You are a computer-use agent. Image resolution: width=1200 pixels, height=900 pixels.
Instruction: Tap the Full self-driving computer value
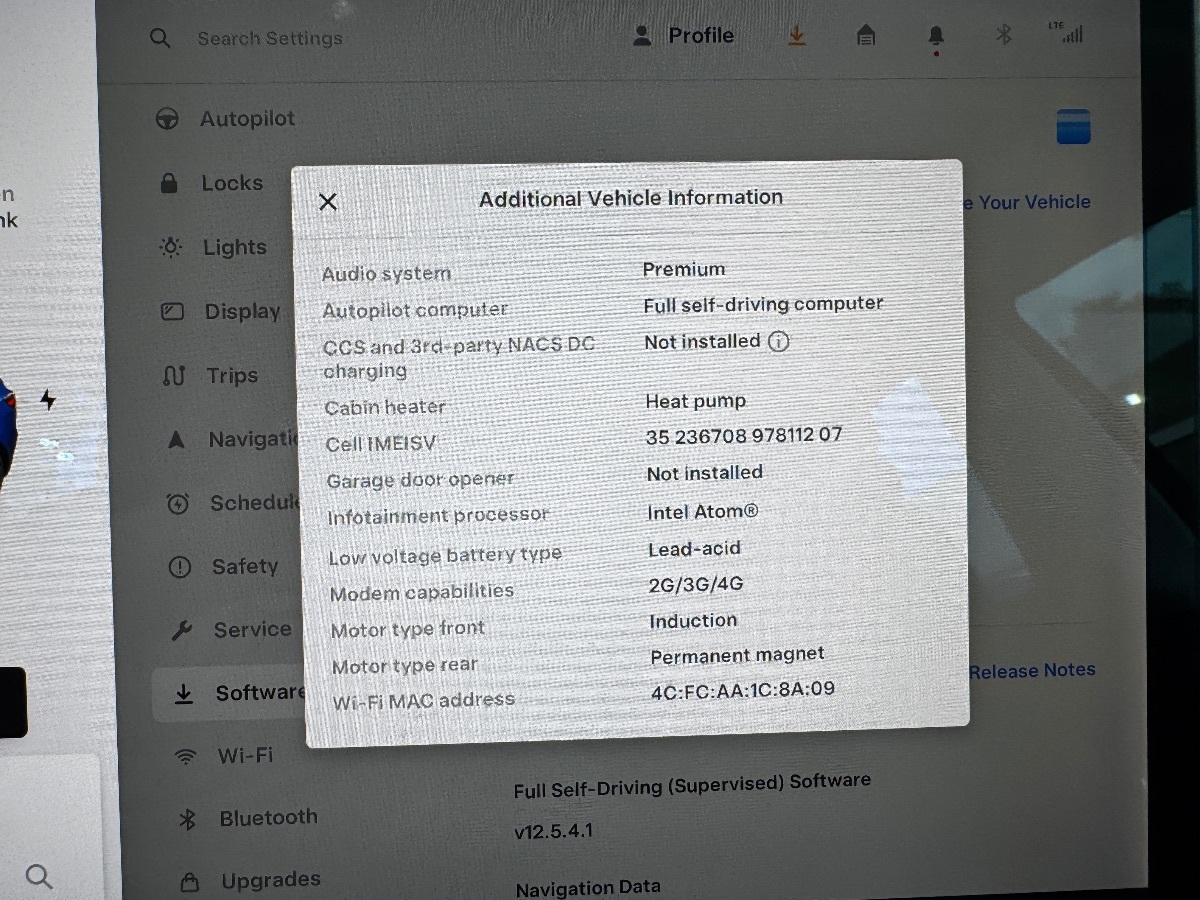[763, 304]
